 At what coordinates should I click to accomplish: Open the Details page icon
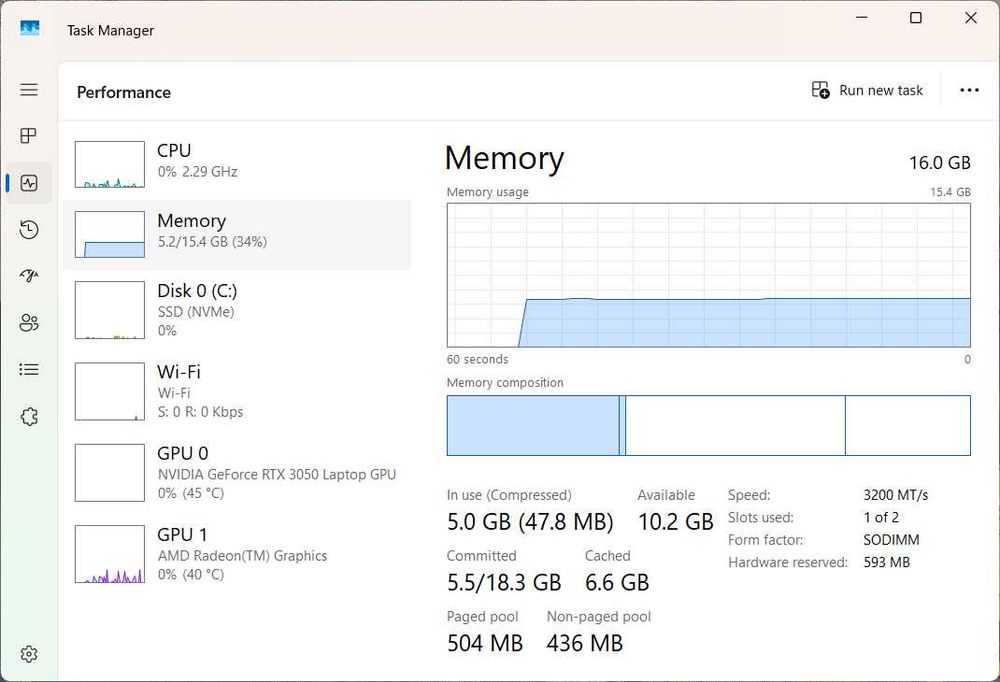29,370
